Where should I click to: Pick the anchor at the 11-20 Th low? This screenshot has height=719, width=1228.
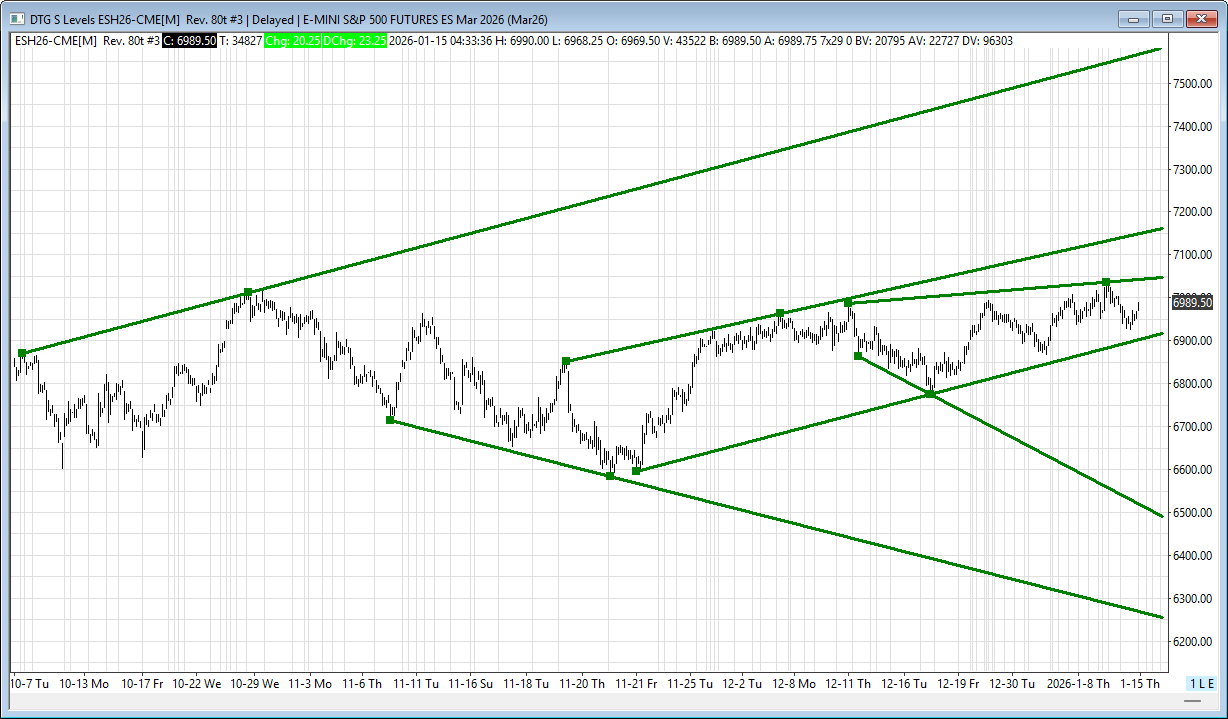610,476
